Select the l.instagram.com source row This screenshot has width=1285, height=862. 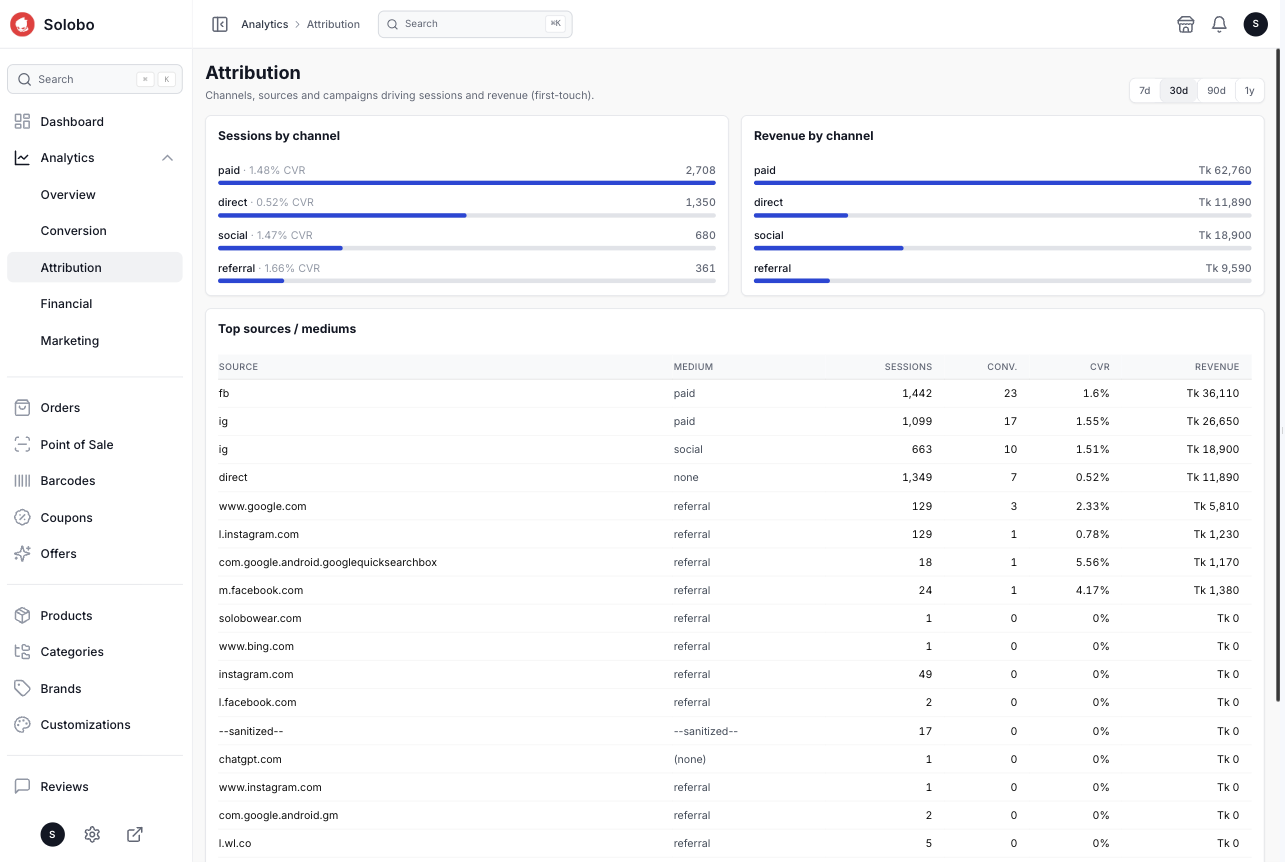click(734, 534)
